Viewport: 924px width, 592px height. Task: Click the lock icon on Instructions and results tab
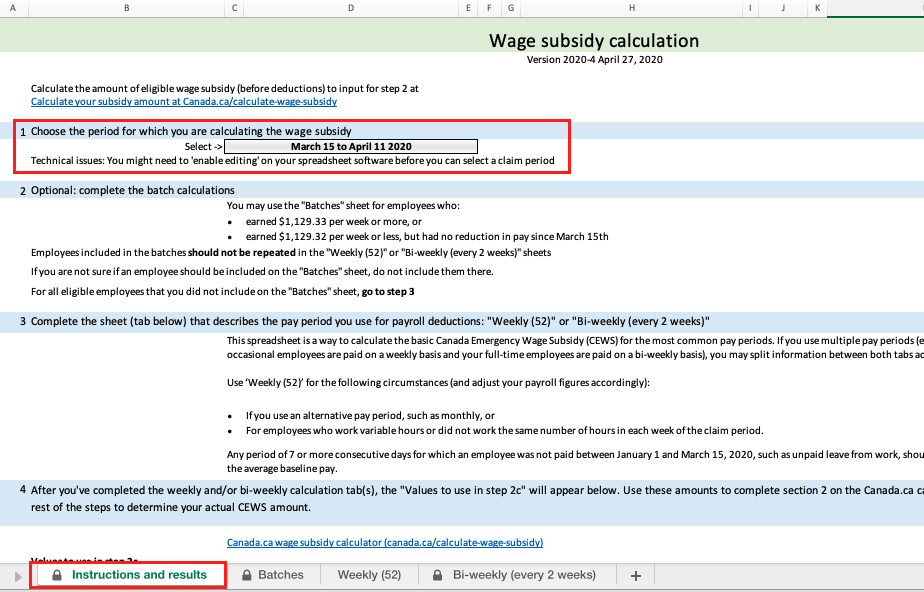point(57,574)
